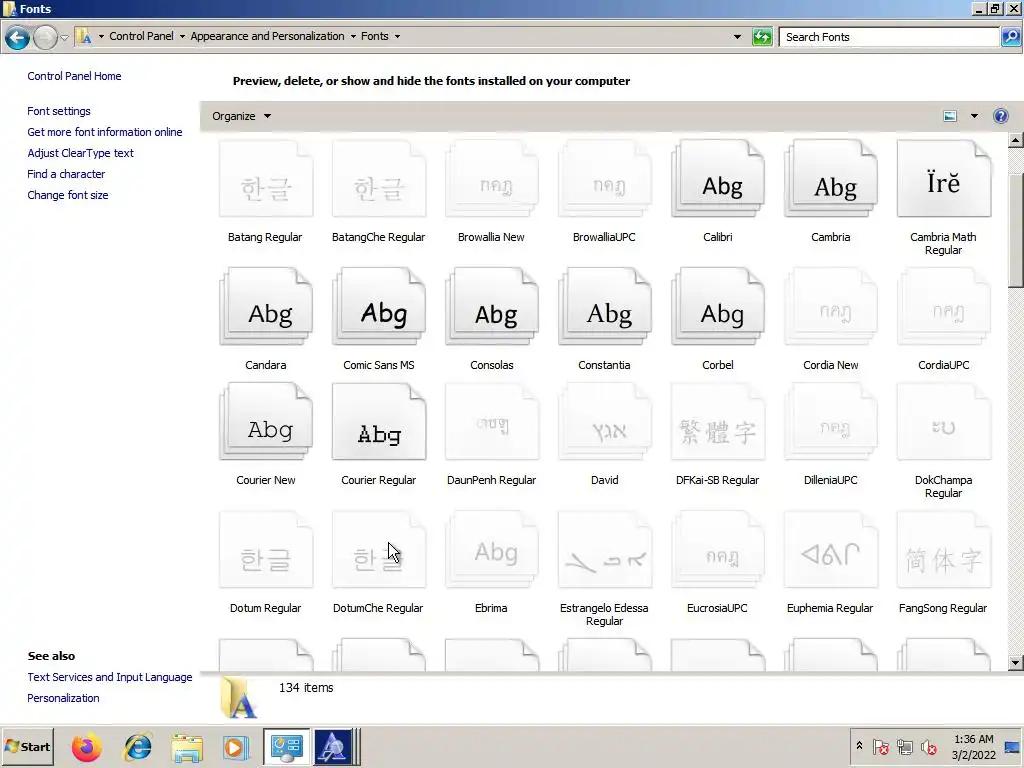Open Adjust ClearType text link
The width and height of the screenshot is (1024, 768).
[80, 153]
